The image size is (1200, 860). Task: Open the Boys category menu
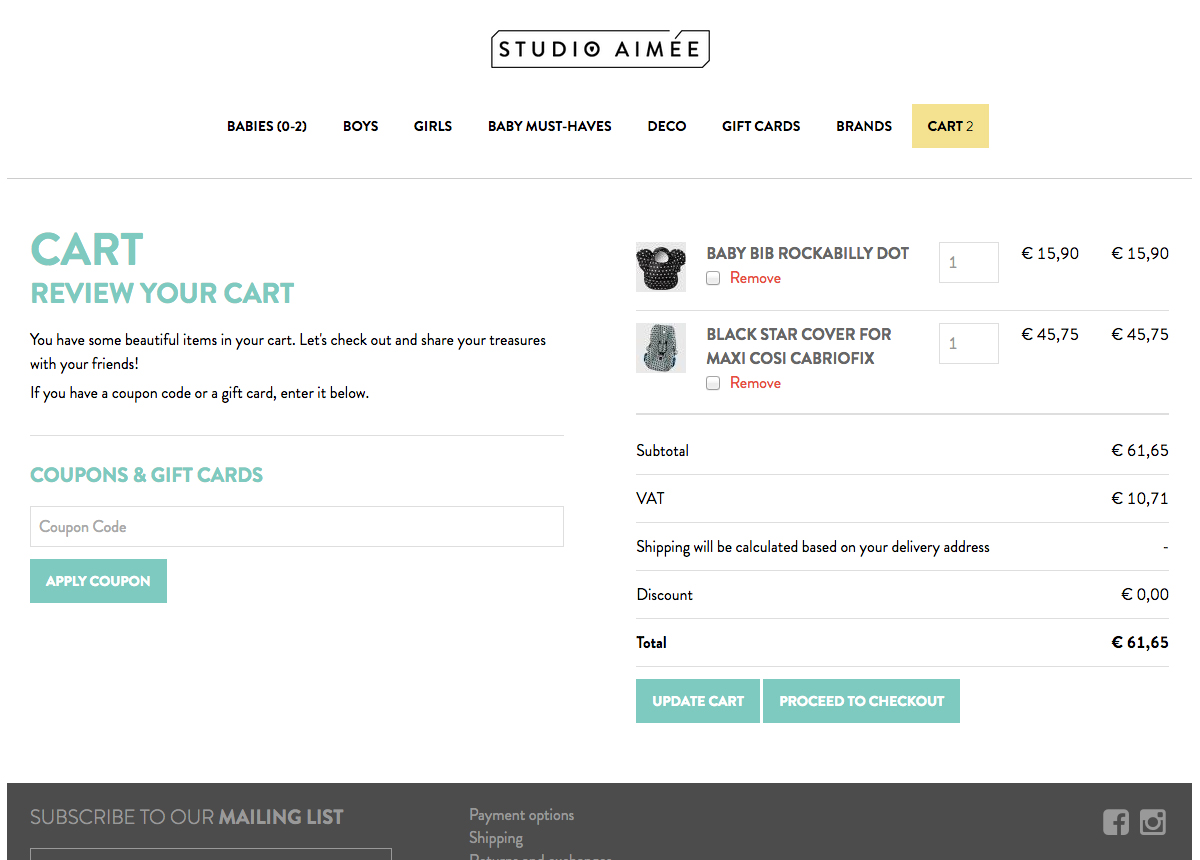pyautogui.click(x=360, y=126)
